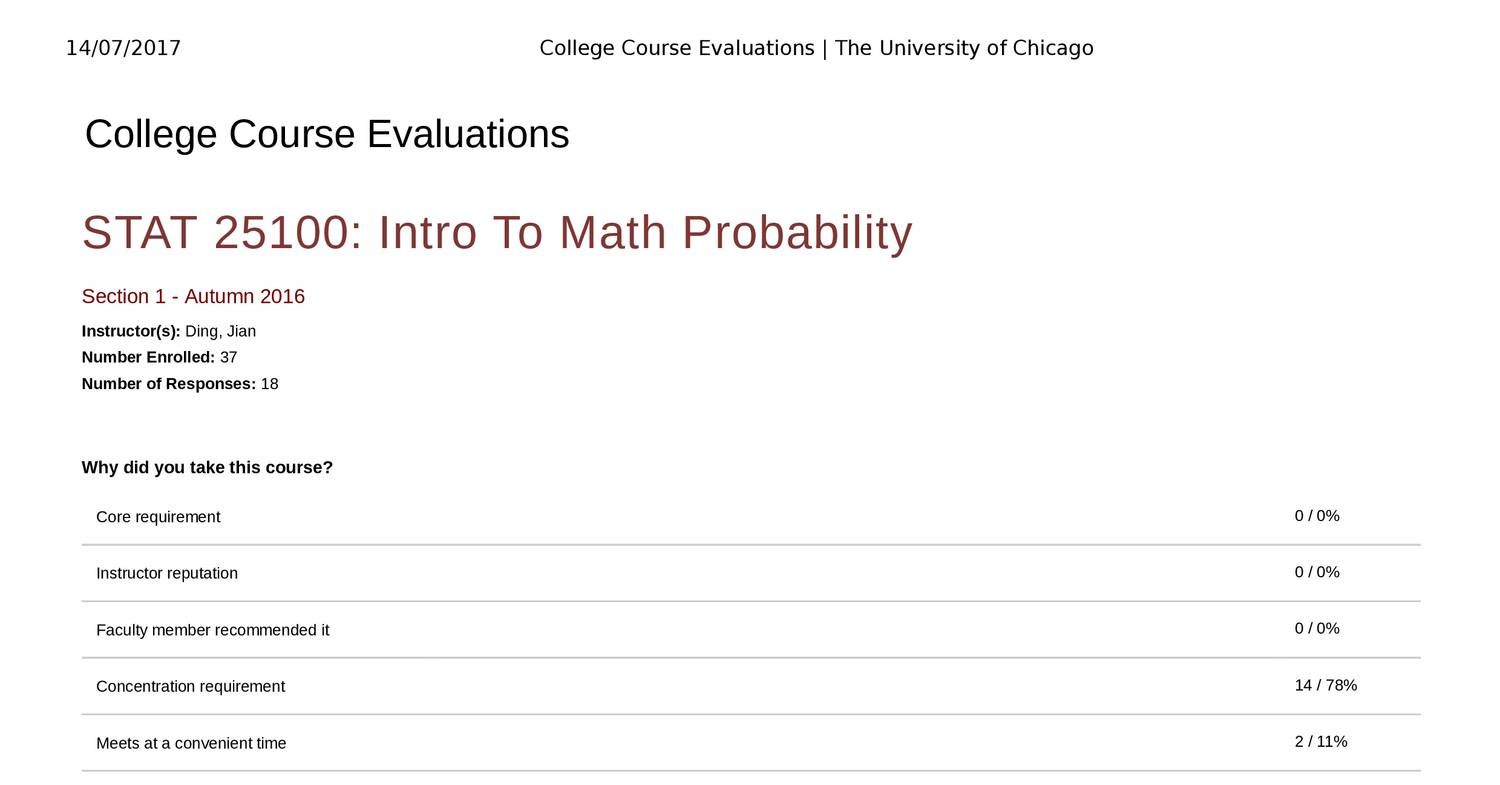The height and width of the screenshot is (785, 1500).
Task: Select the Concentration requirement row label
Action: click(x=190, y=686)
